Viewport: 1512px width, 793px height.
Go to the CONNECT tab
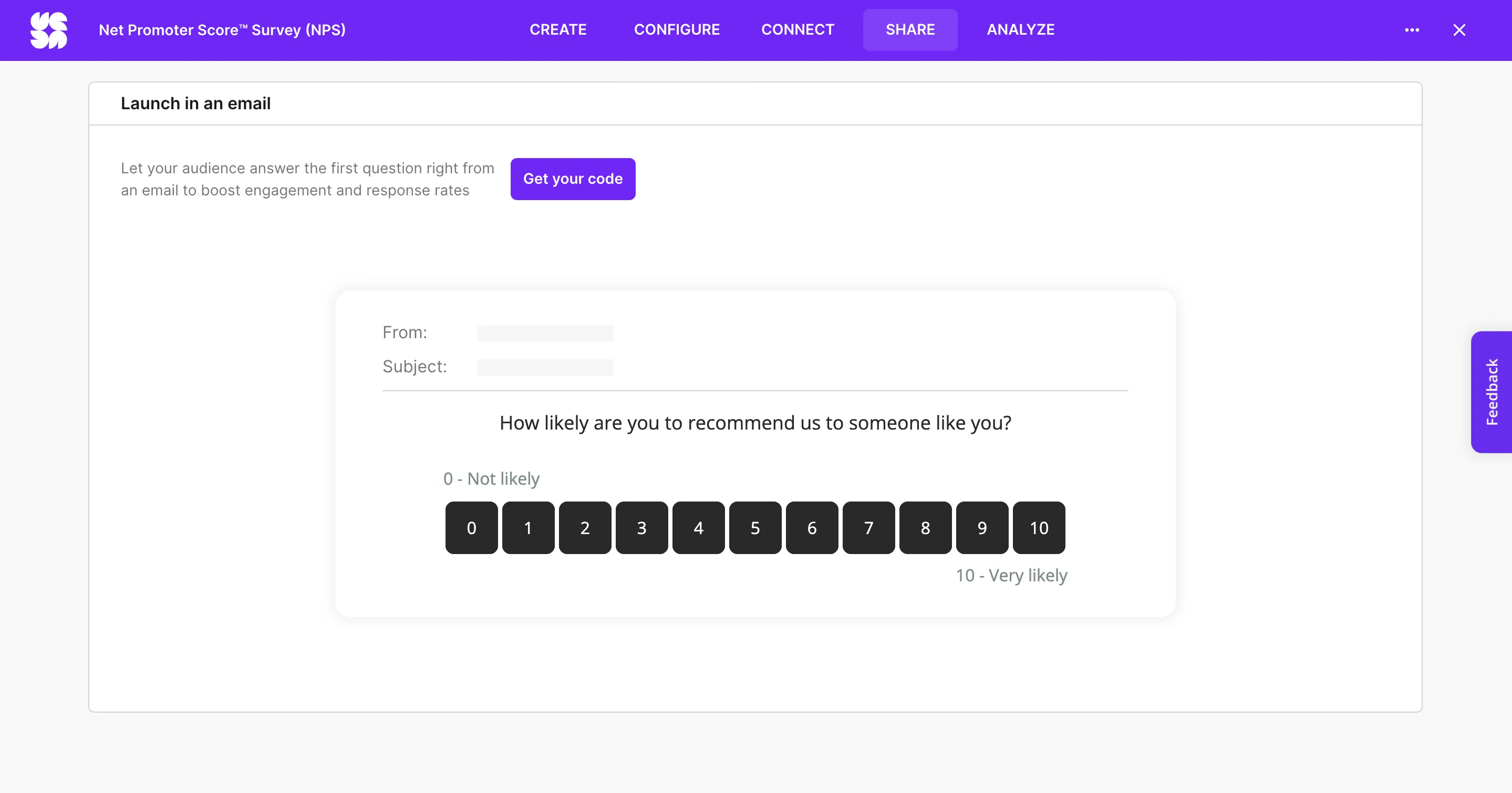[798, 30]
